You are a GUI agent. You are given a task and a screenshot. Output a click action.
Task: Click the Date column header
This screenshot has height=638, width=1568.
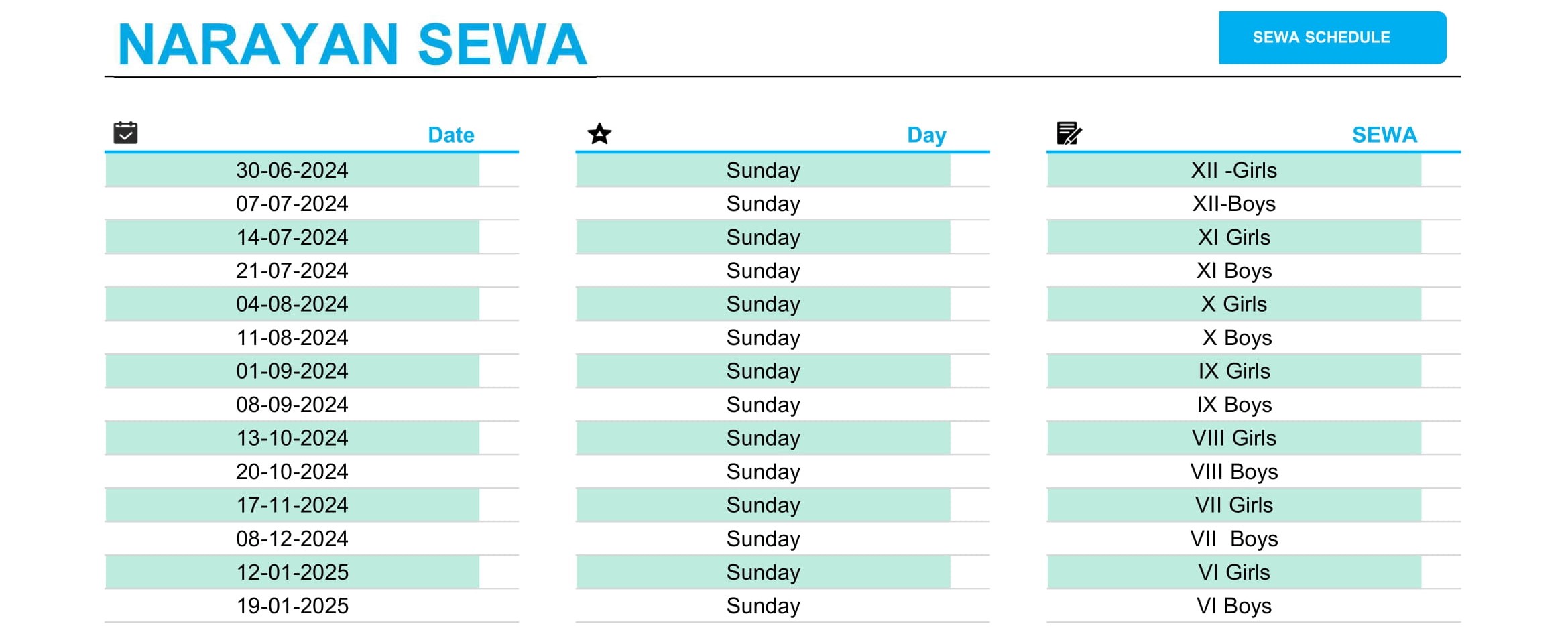tap(450, 135)
